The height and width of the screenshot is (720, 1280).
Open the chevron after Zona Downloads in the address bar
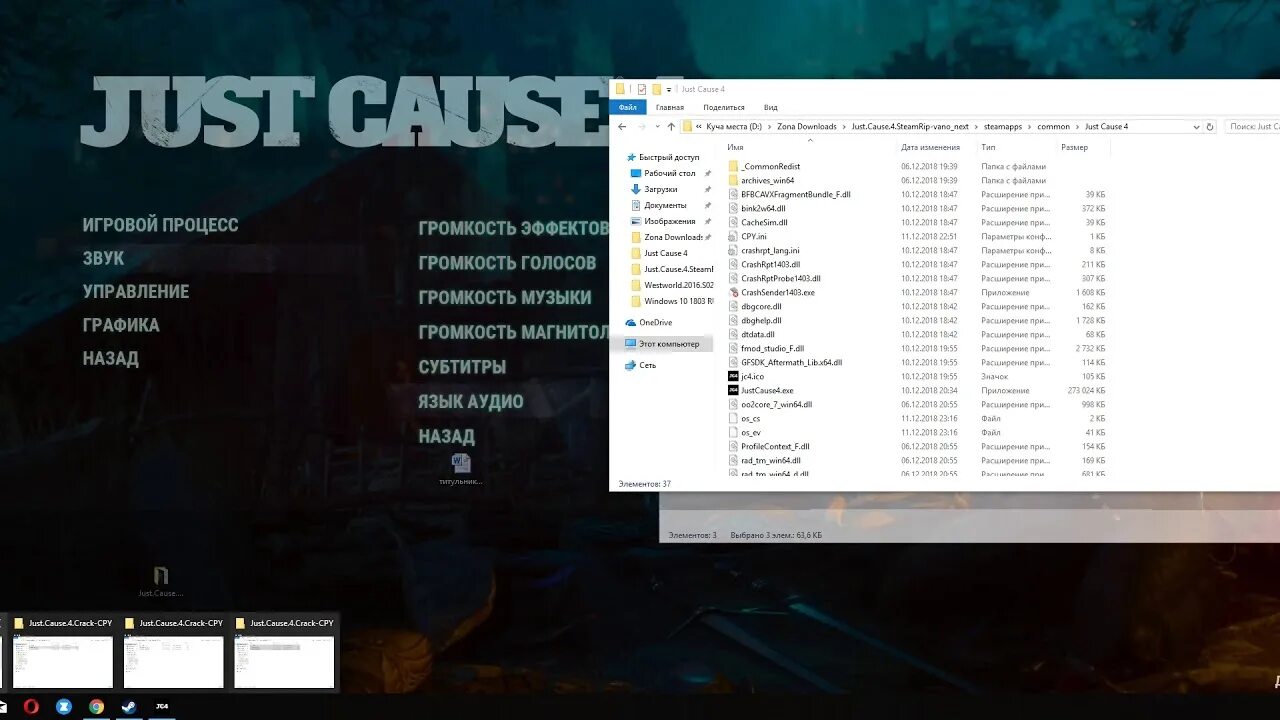point(845,127)
